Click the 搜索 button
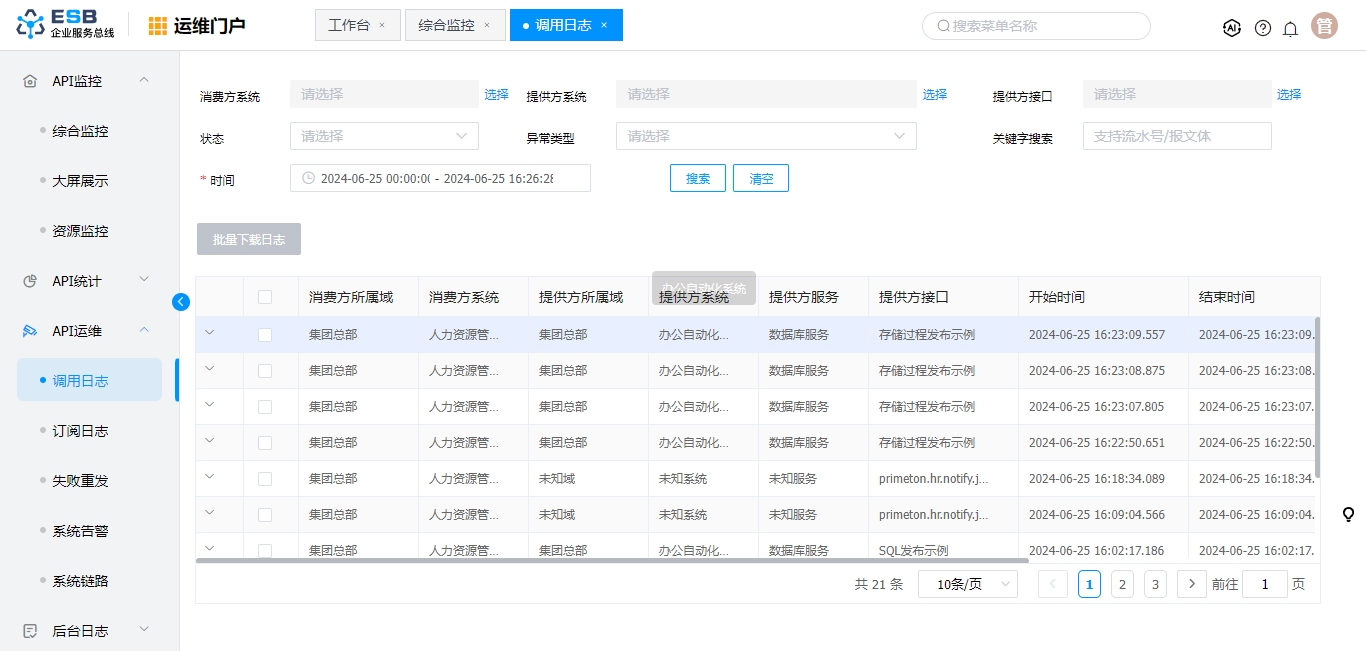 pos(697,178)
